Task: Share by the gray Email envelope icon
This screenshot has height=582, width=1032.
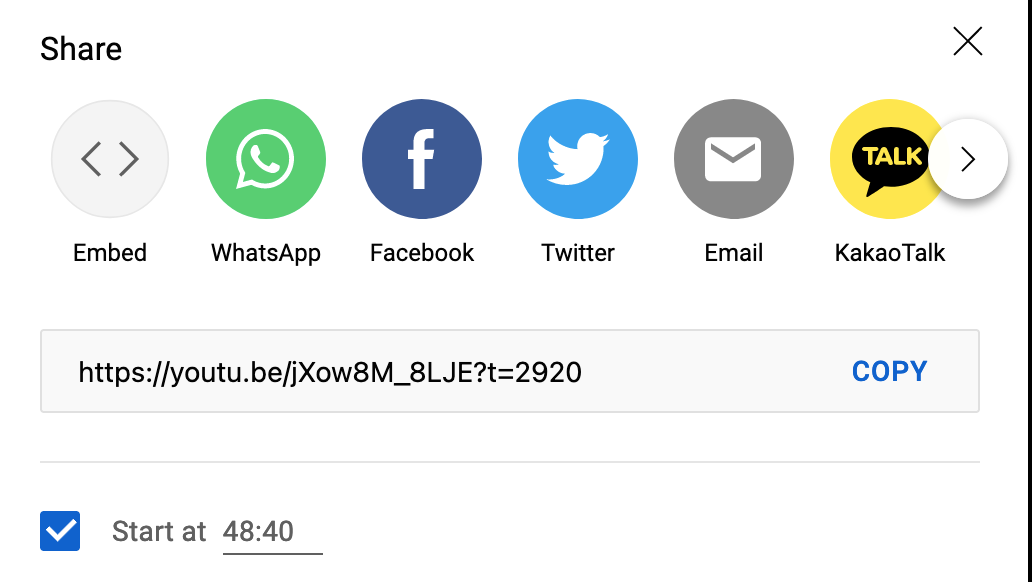Action: coord(734,159)
